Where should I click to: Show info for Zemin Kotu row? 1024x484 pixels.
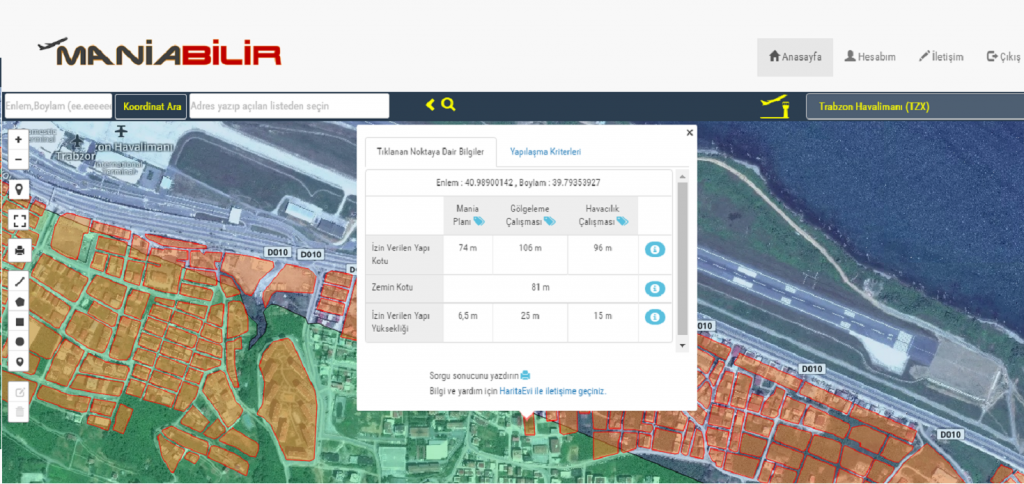click(x=654, y=289)
